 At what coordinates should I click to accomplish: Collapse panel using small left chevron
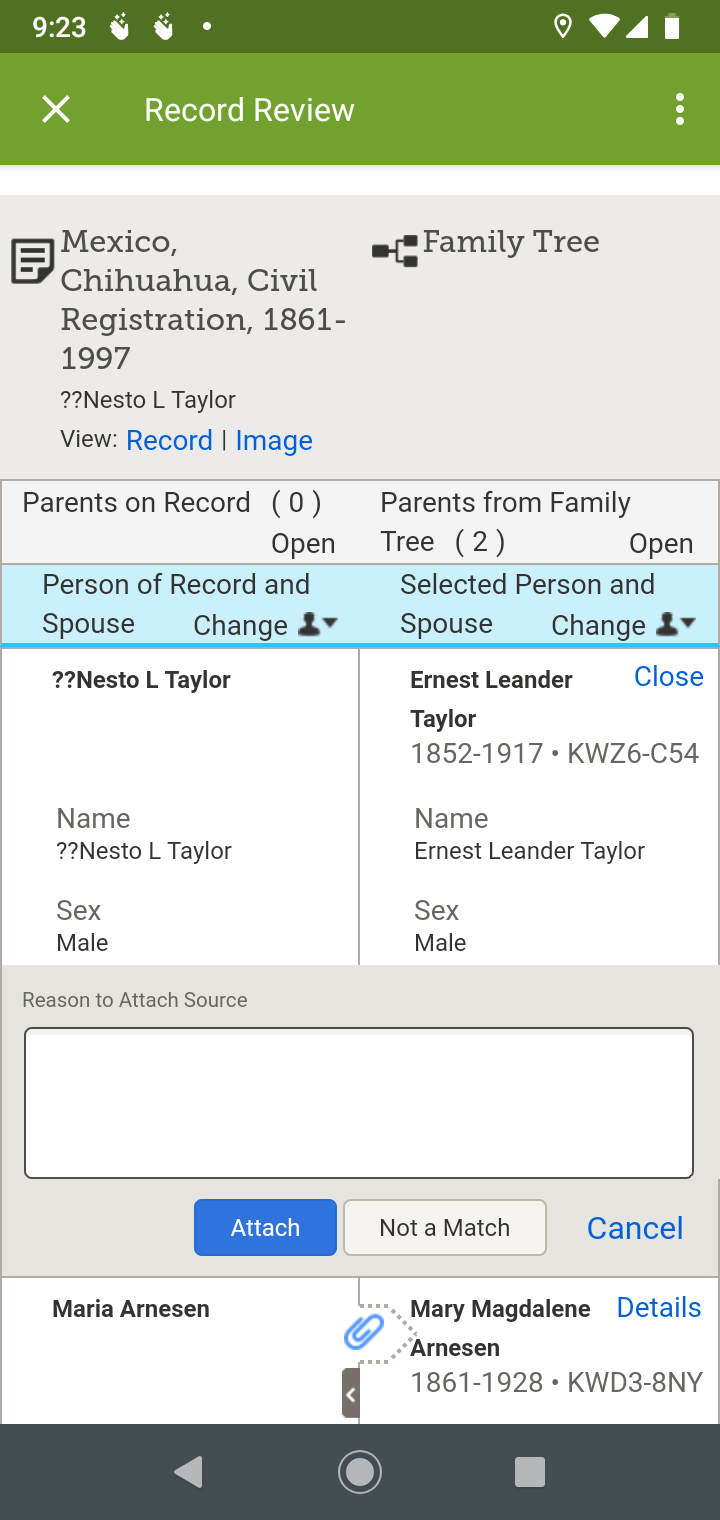pyautogui.click(x=350, y=1393)
